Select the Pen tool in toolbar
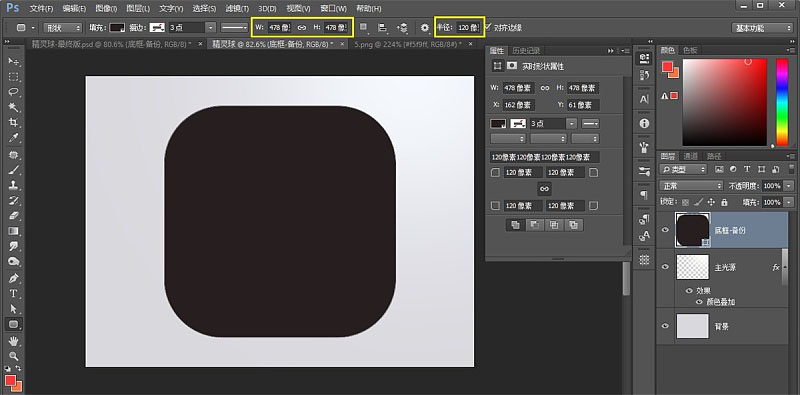 pos(14,278)
